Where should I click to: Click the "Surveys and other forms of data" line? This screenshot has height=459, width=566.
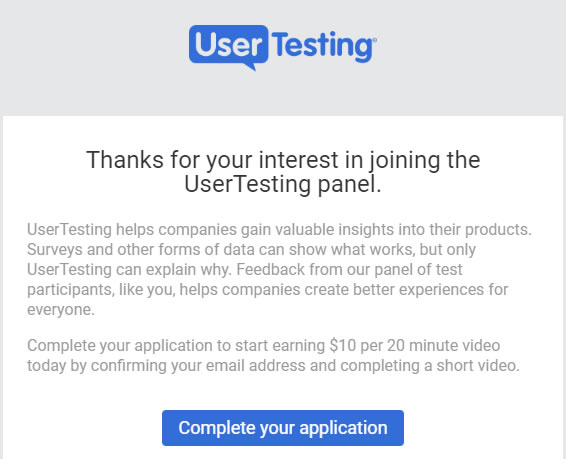pos(251,250)
